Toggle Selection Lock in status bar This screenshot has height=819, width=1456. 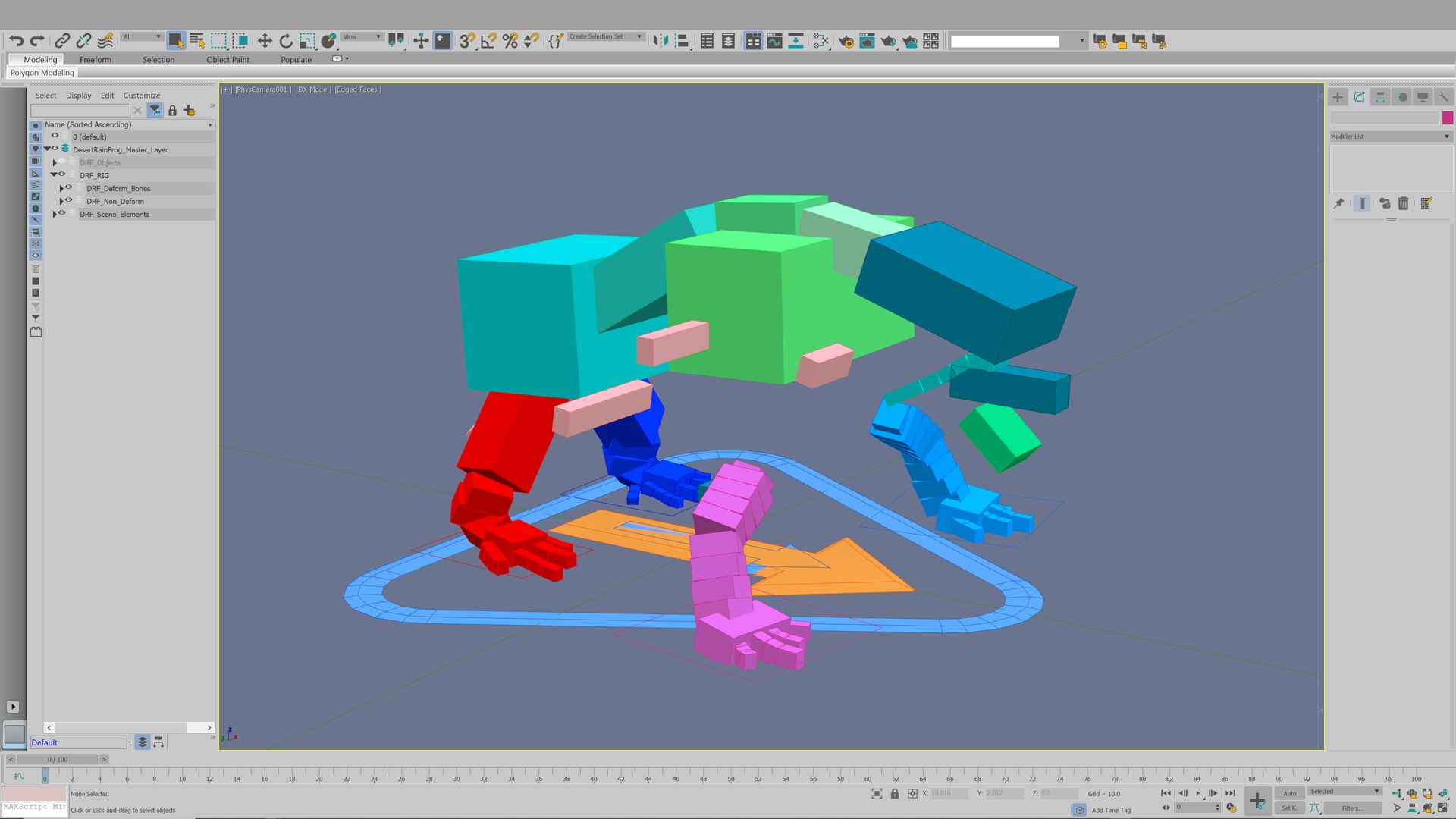[x=894, y=794]
